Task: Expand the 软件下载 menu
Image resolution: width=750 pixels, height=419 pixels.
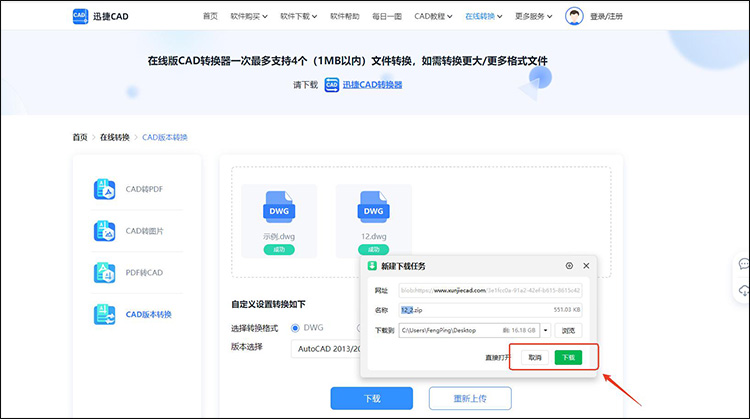Action: [x=299, y=16]
